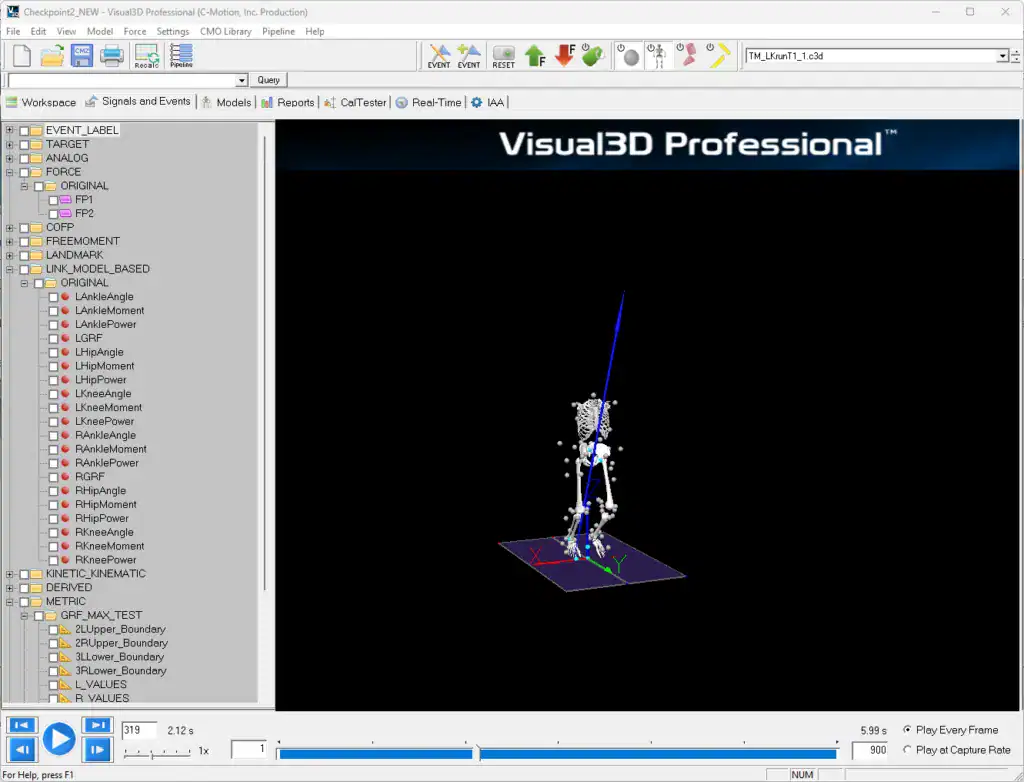Click the Query button
1024x782 pixels.
pos(269,80)
